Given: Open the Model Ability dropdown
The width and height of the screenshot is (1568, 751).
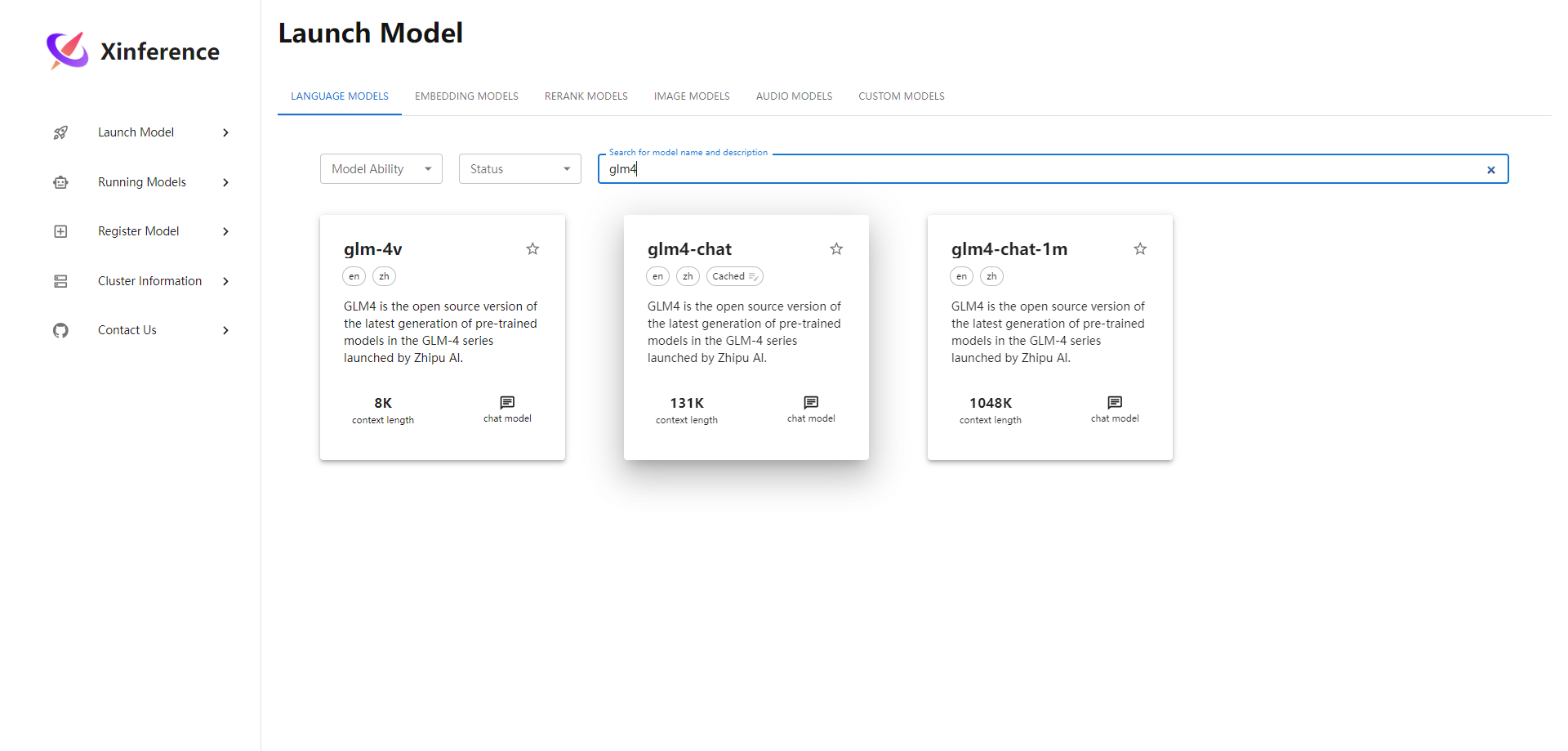Looking at the screenshot, I should pos(381,169).
